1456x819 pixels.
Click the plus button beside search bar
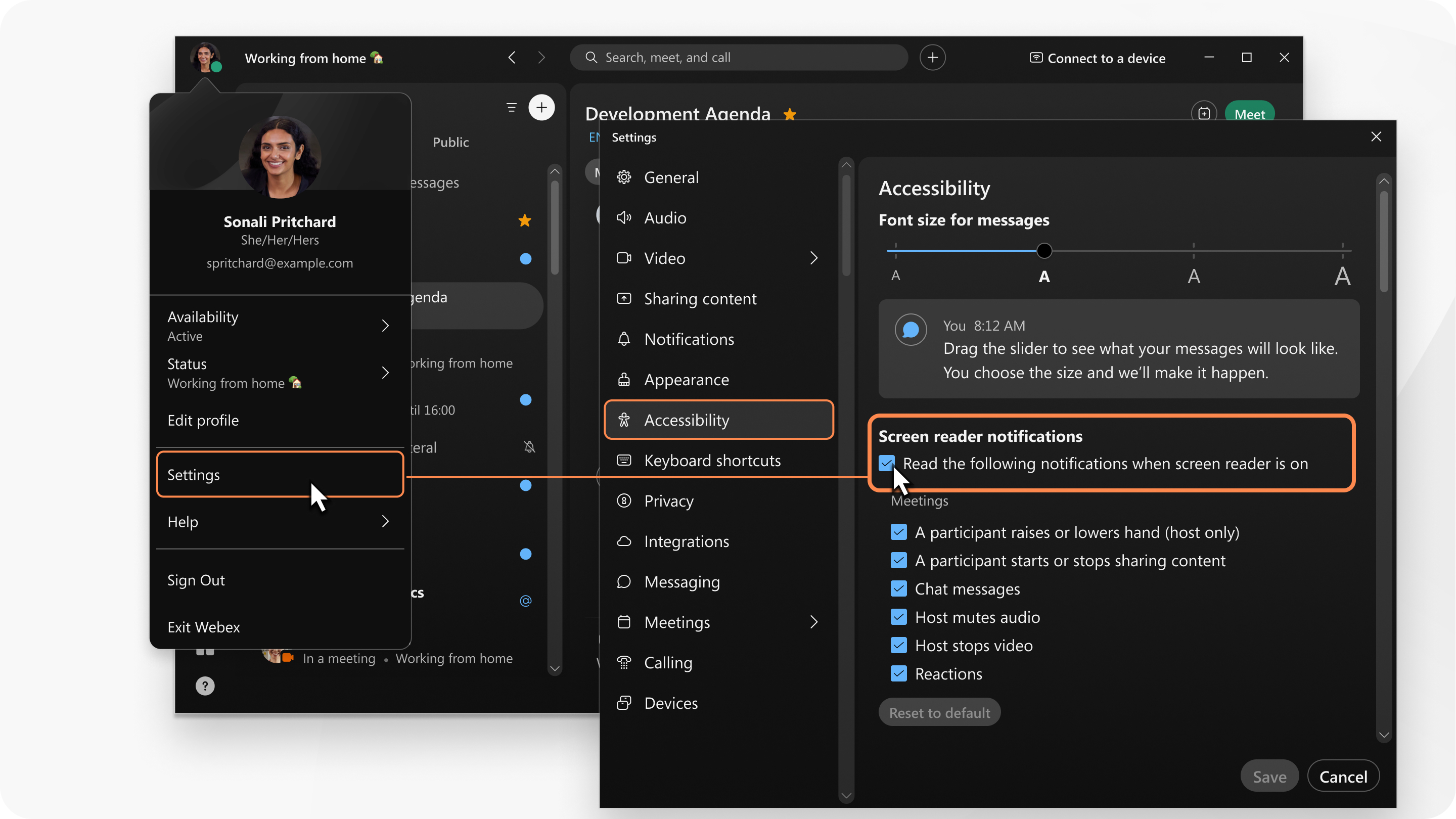932,58
